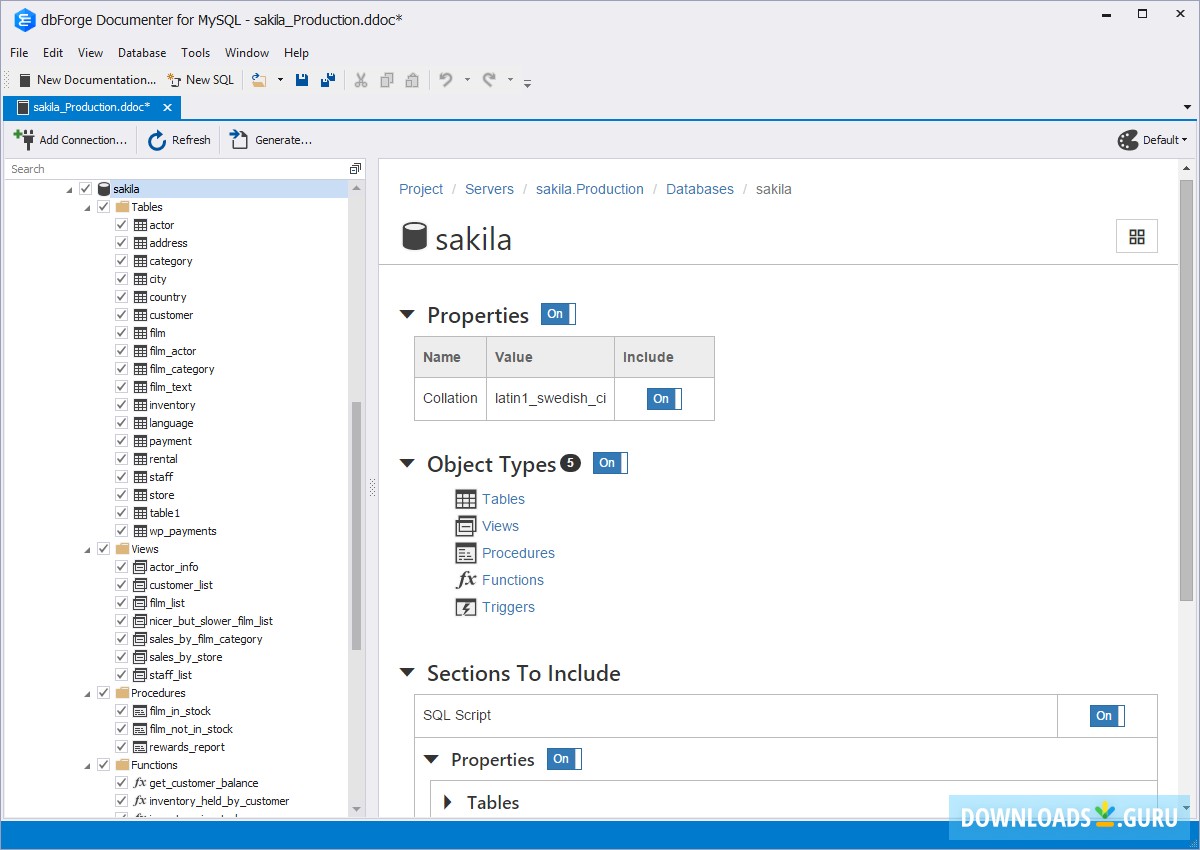Click the New Documentation toolbar button
The height and width of the screenshot is (850, 1200).
[x=87, y=80]
